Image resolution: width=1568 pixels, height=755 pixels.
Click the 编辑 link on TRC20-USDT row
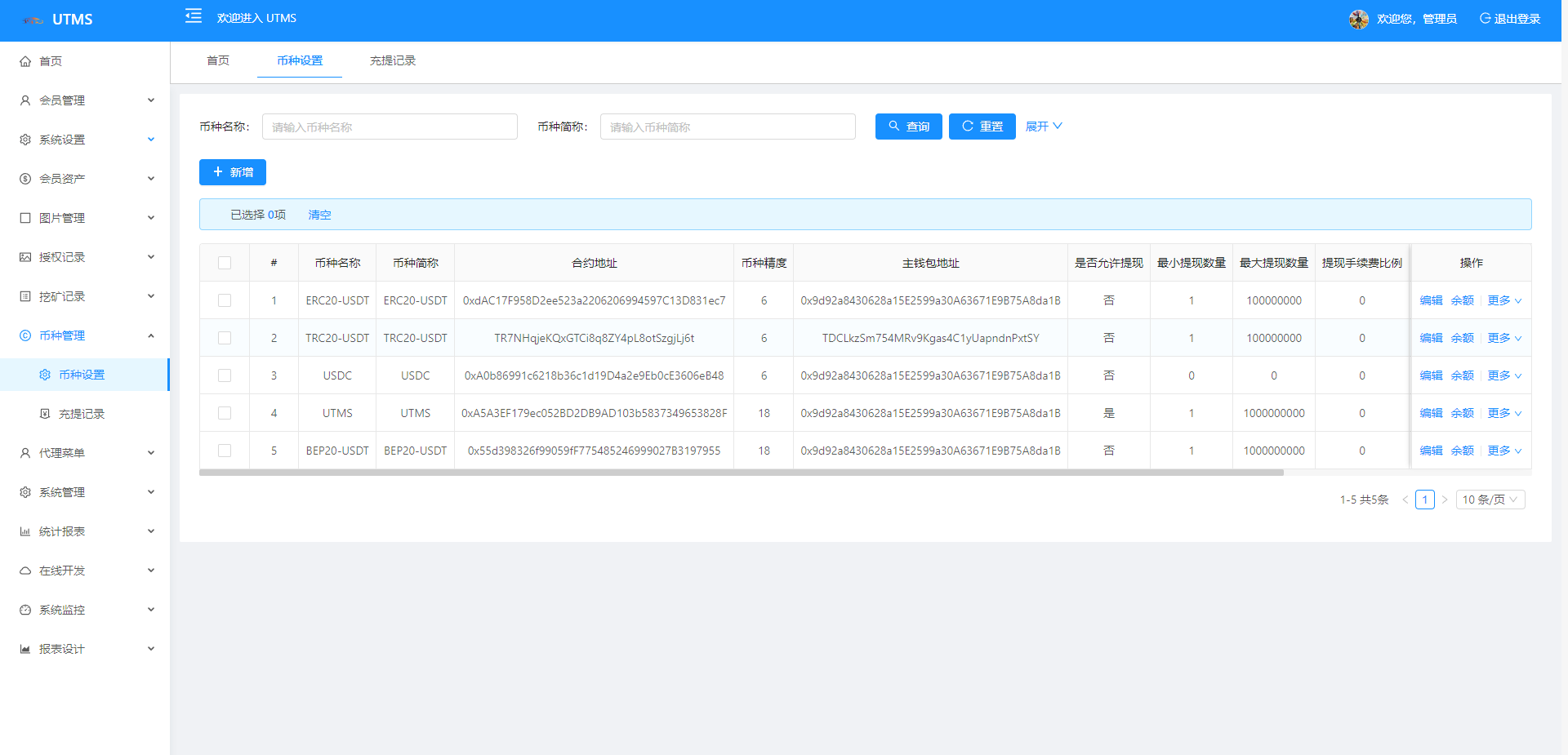click(x=1431, y=337)
